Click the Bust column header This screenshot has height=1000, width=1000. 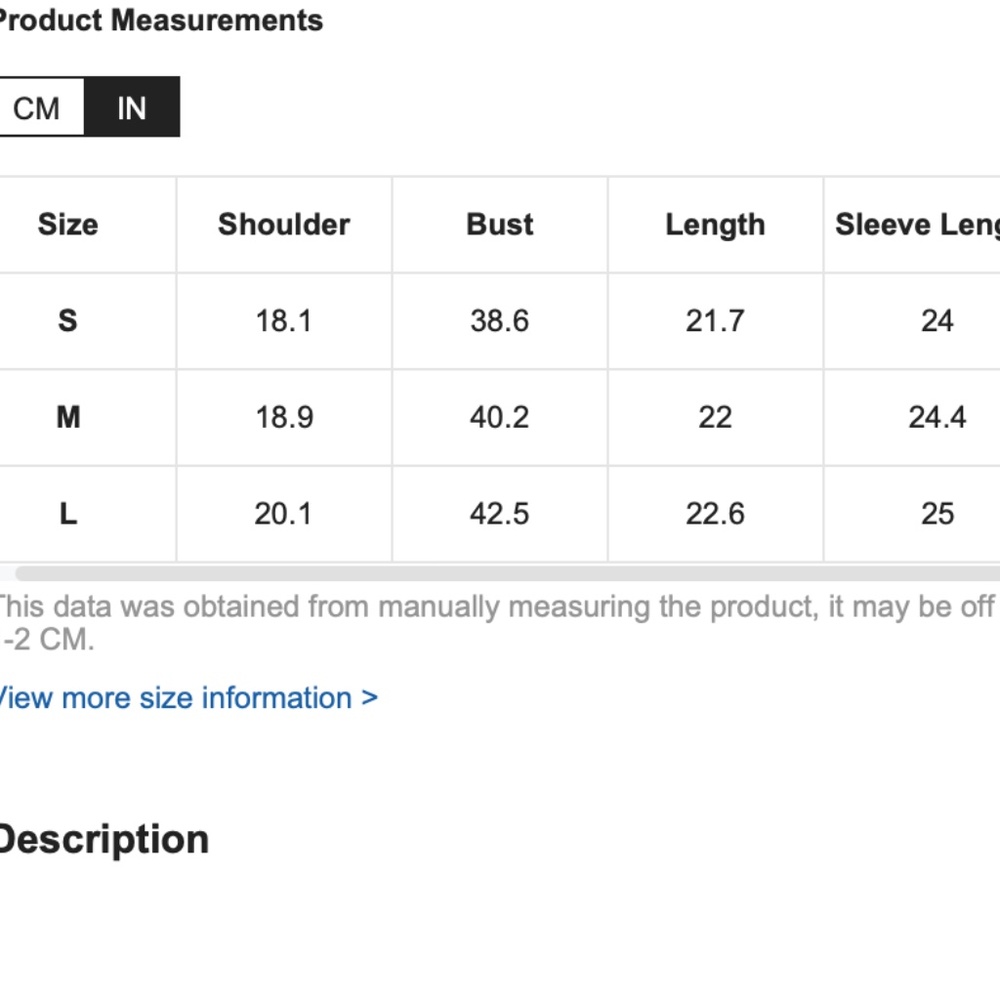(500, 224)
